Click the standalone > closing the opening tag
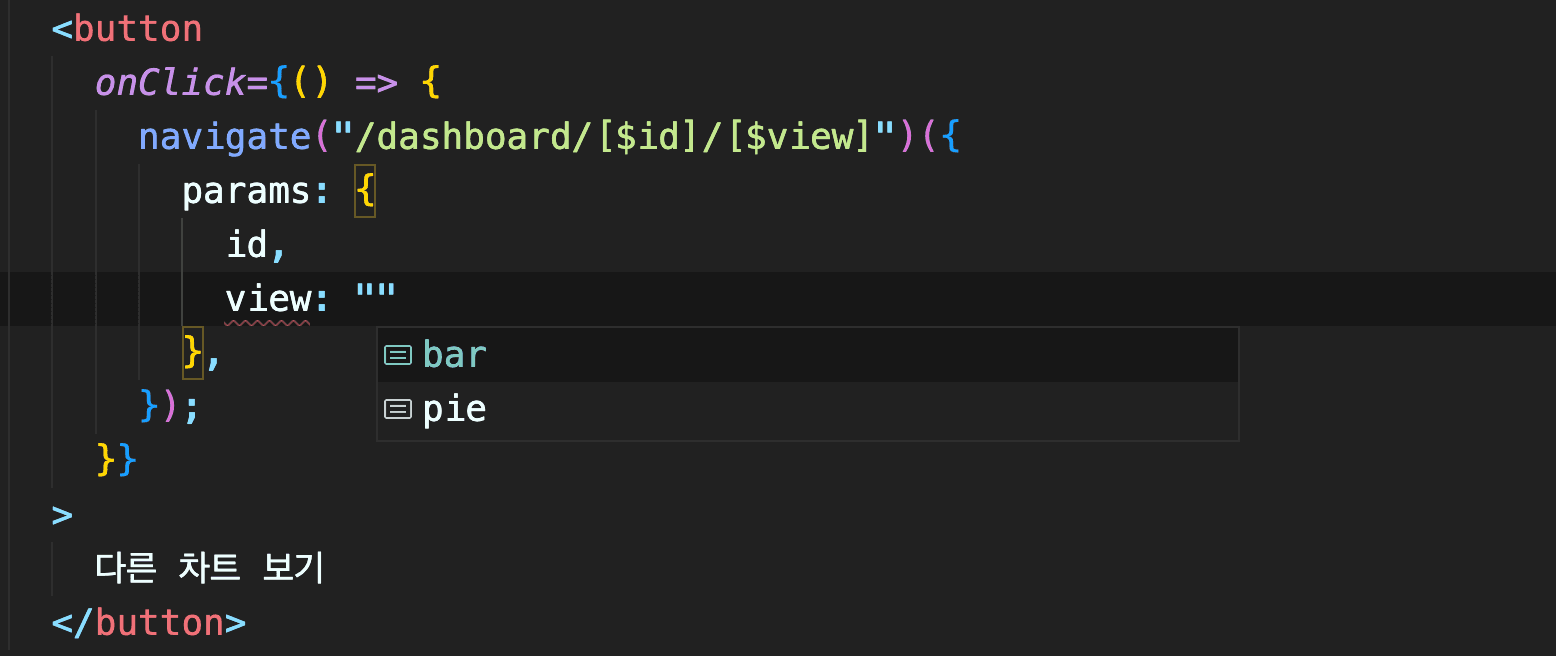Image resolution: width=1556 pixels, height=656 pixels. coord(62,514)
